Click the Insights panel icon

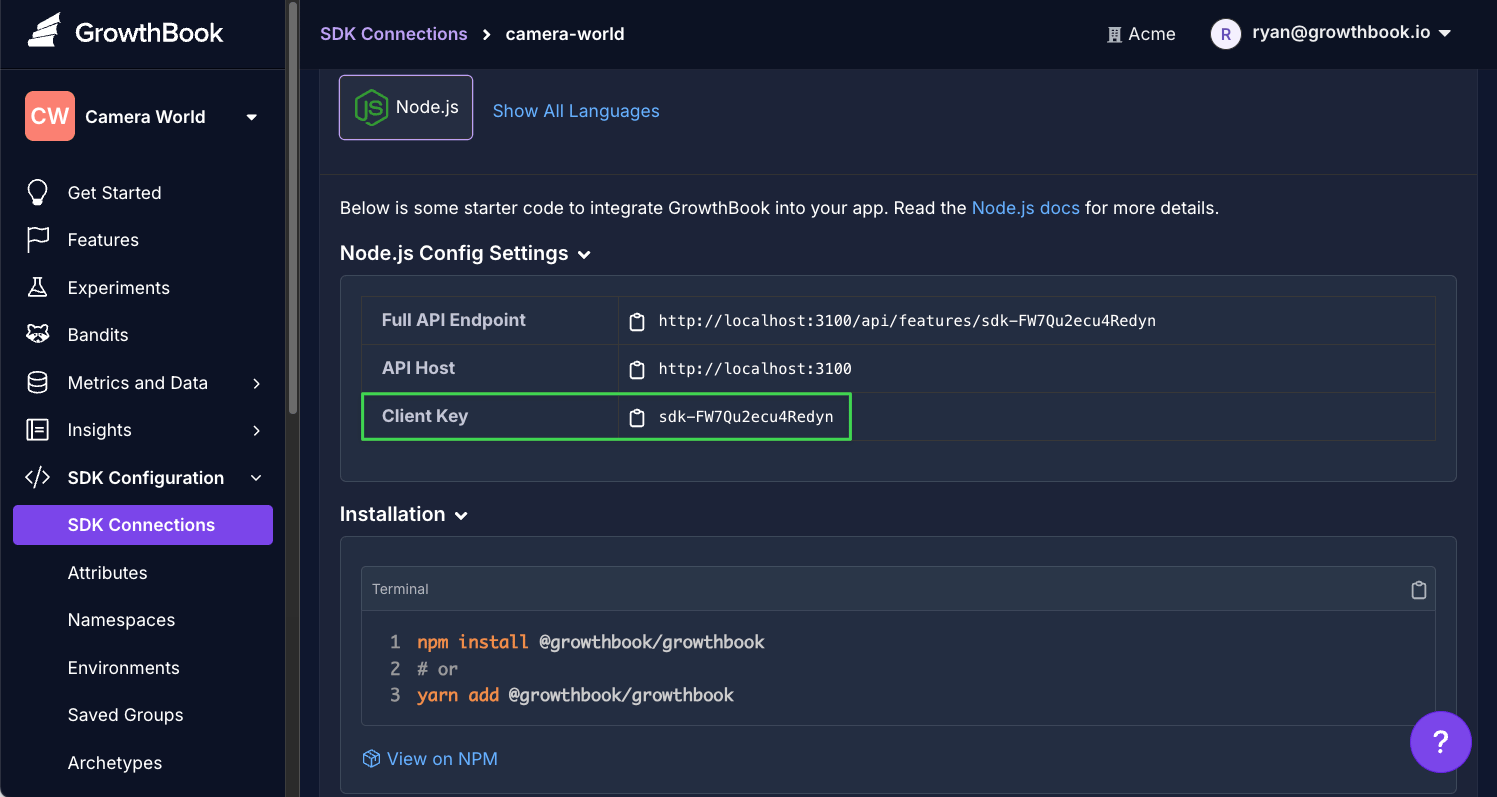point(37,430)
